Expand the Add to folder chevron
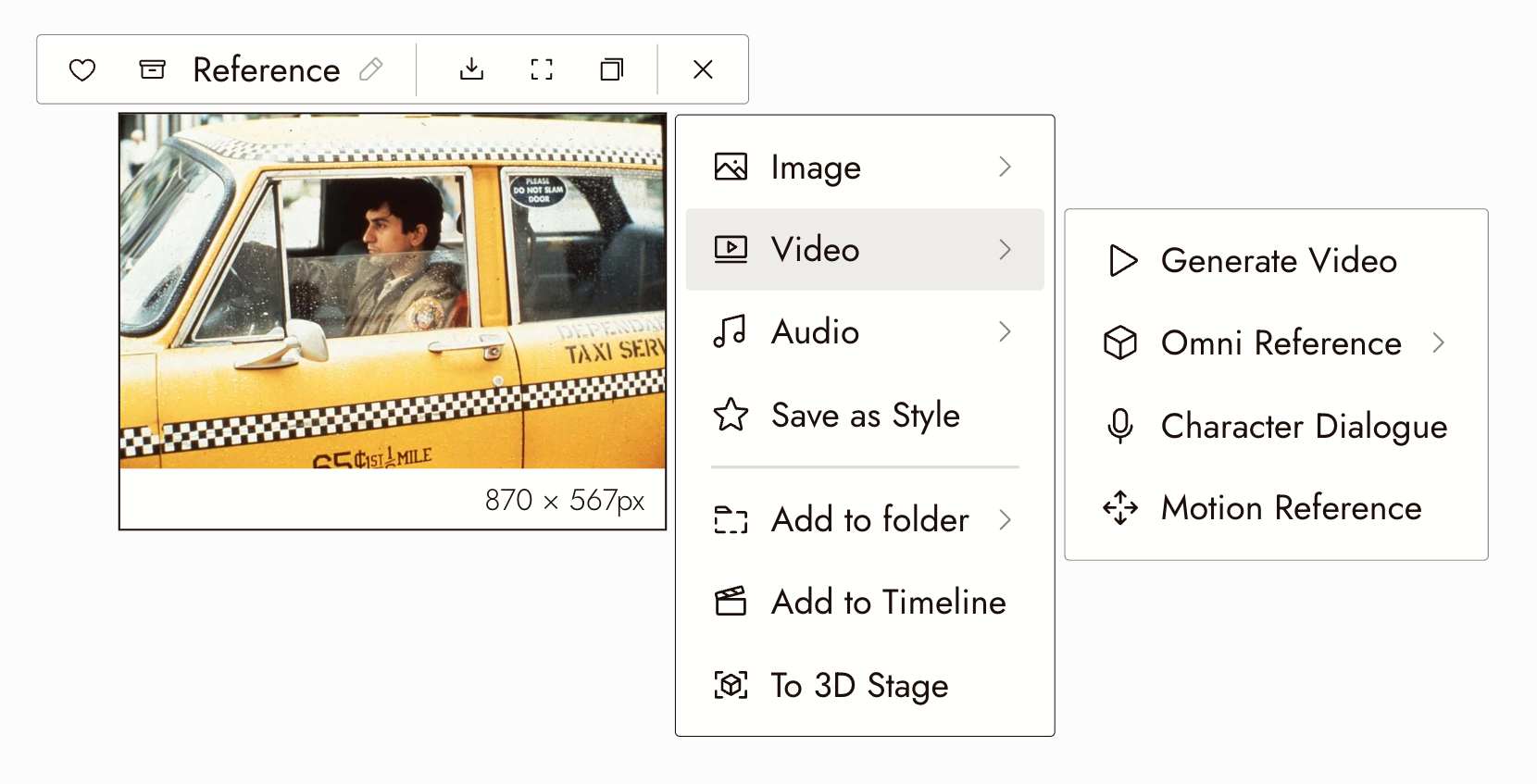This screenshot has width=1537, height=784. [1005, 519]
